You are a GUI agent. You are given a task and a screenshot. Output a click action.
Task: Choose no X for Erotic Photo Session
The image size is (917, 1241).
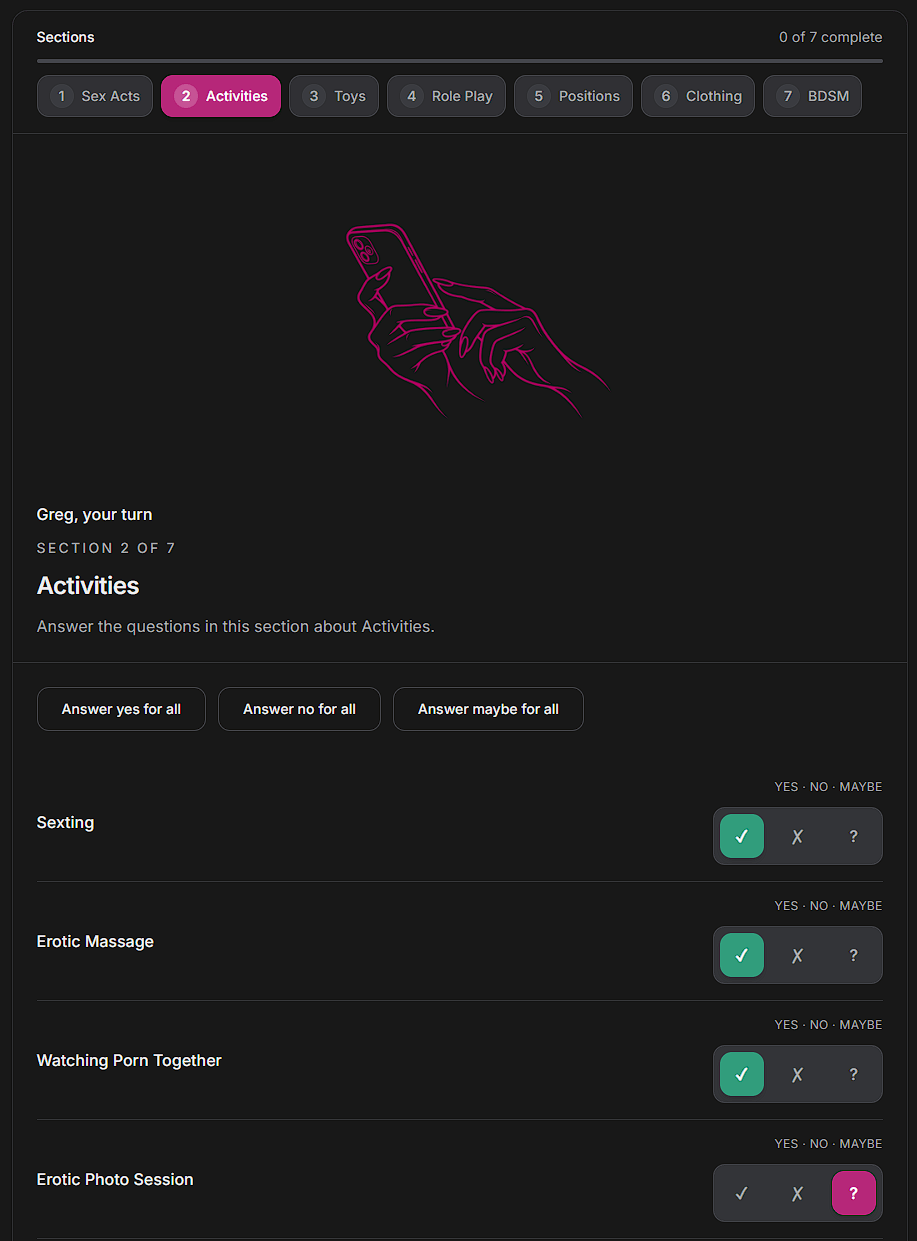click(797, 1193)
